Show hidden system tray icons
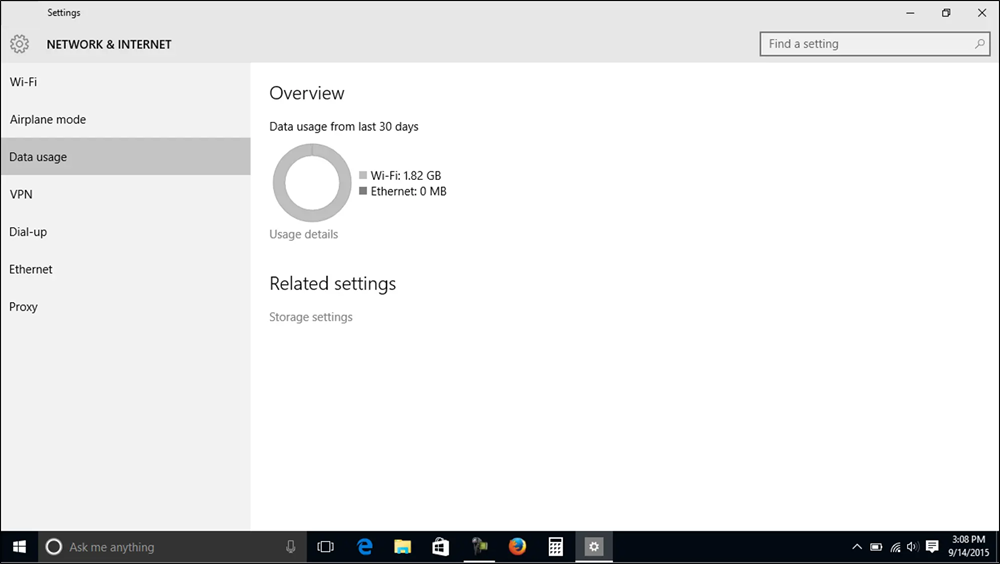Image resolution: width=1000 pixels, height=564 pixels. (857, 547)
